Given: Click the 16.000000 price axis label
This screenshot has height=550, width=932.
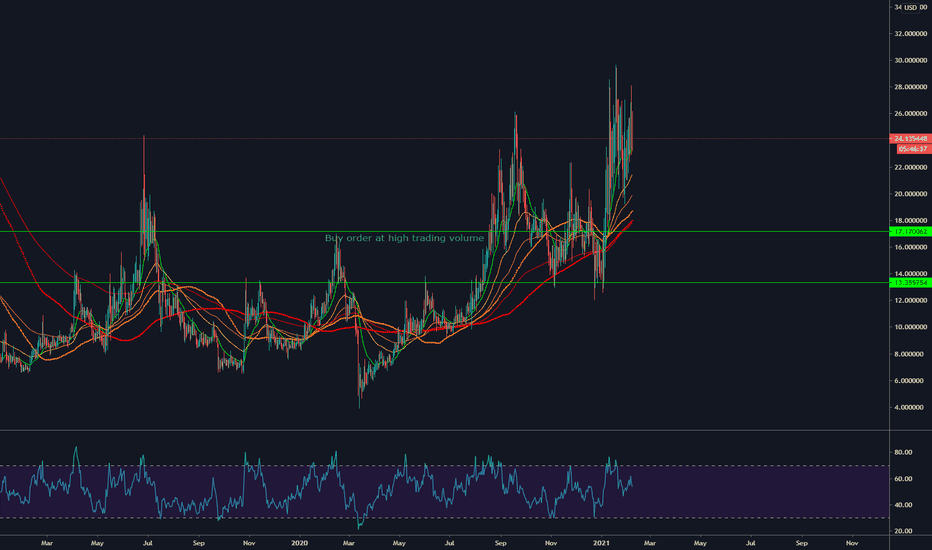Looking at the screenshot, I should (x=911, y=247).
